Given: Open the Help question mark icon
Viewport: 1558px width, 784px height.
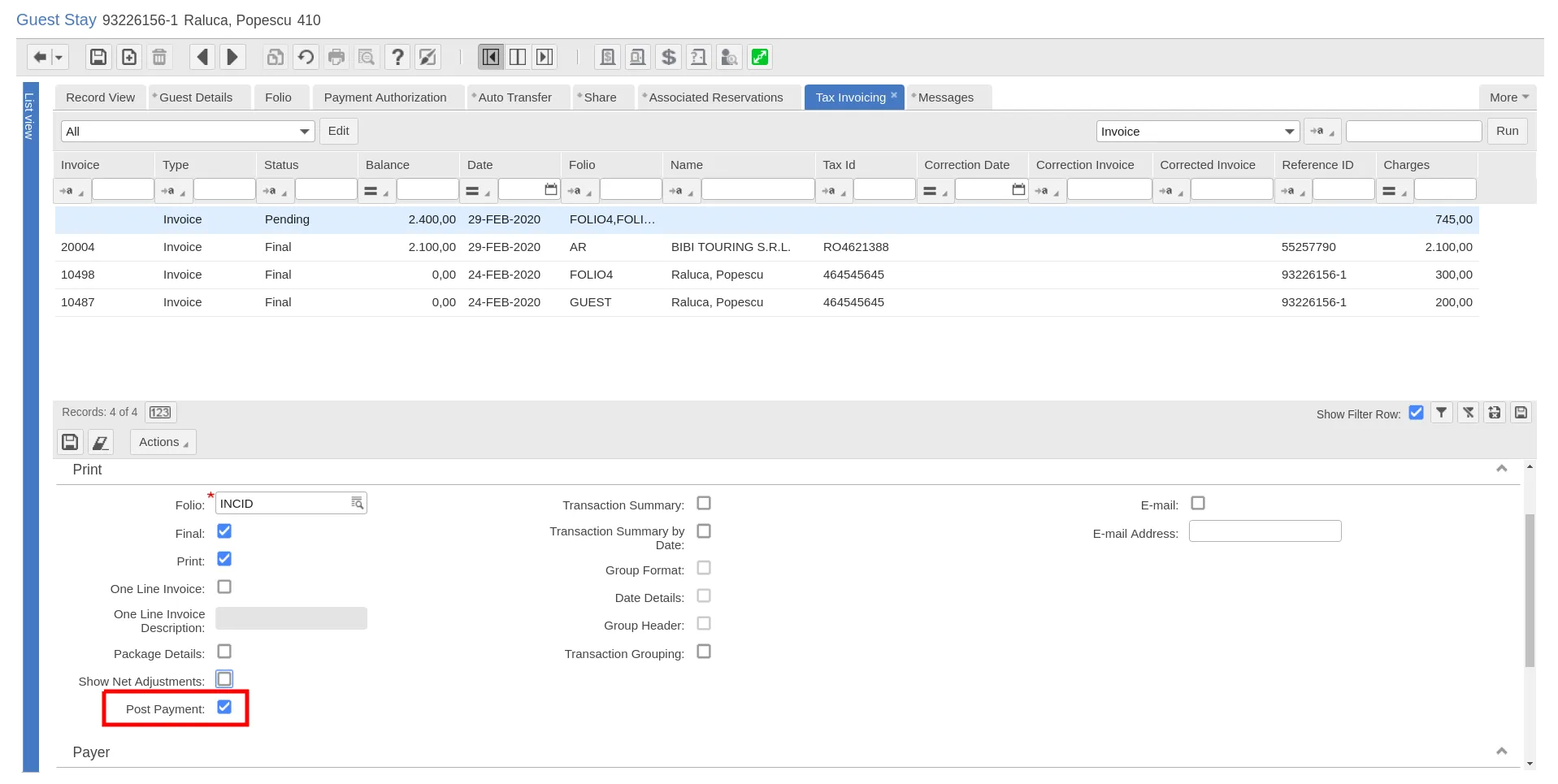Looking at the screenshot, I should pyautogui.click(x=397, y=57).
